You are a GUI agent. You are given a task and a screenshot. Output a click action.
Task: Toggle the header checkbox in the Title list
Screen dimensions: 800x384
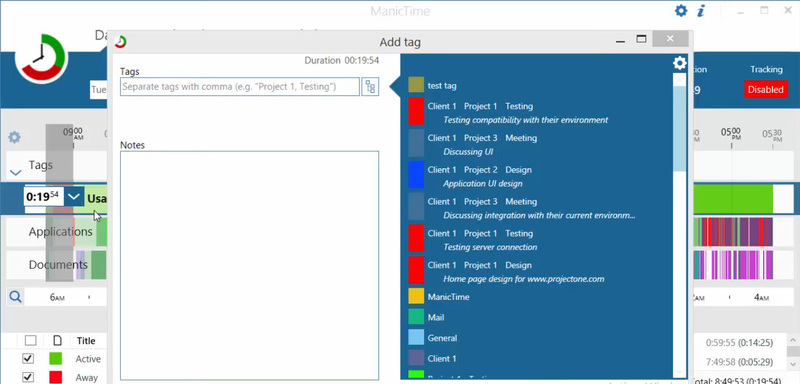[x=31, y=340]
